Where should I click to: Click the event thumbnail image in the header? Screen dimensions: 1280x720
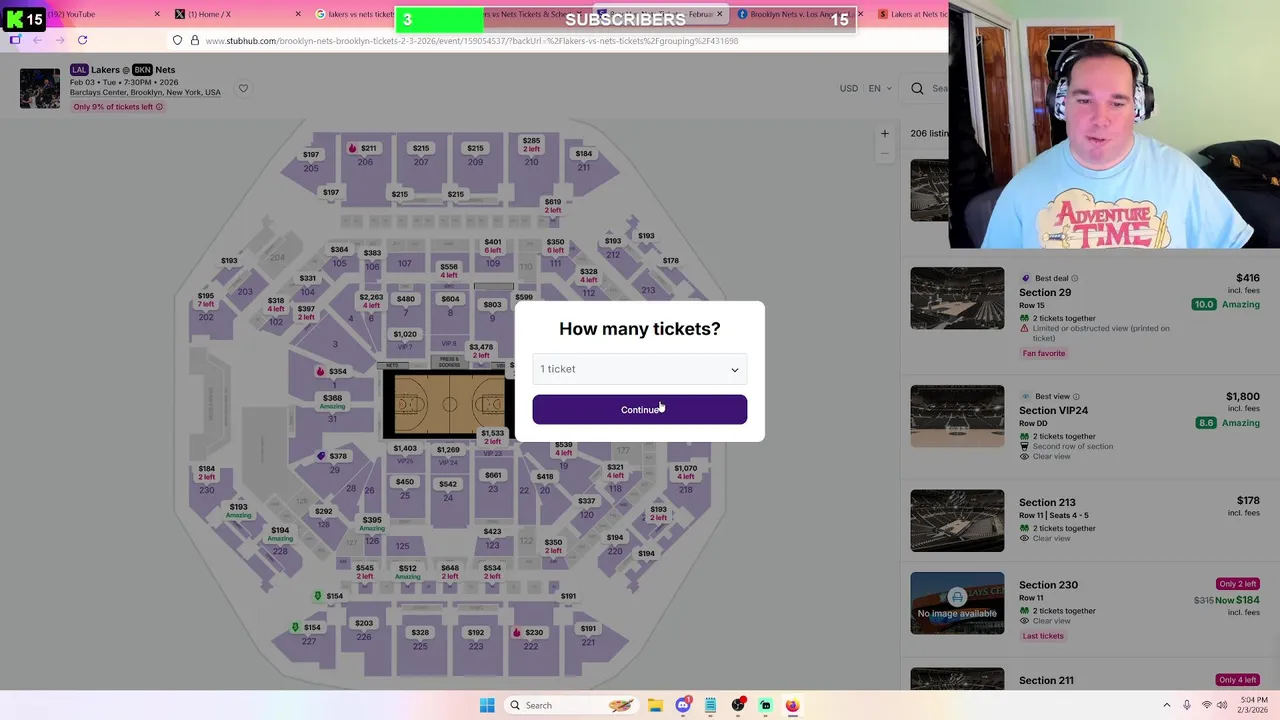[40, 88]
